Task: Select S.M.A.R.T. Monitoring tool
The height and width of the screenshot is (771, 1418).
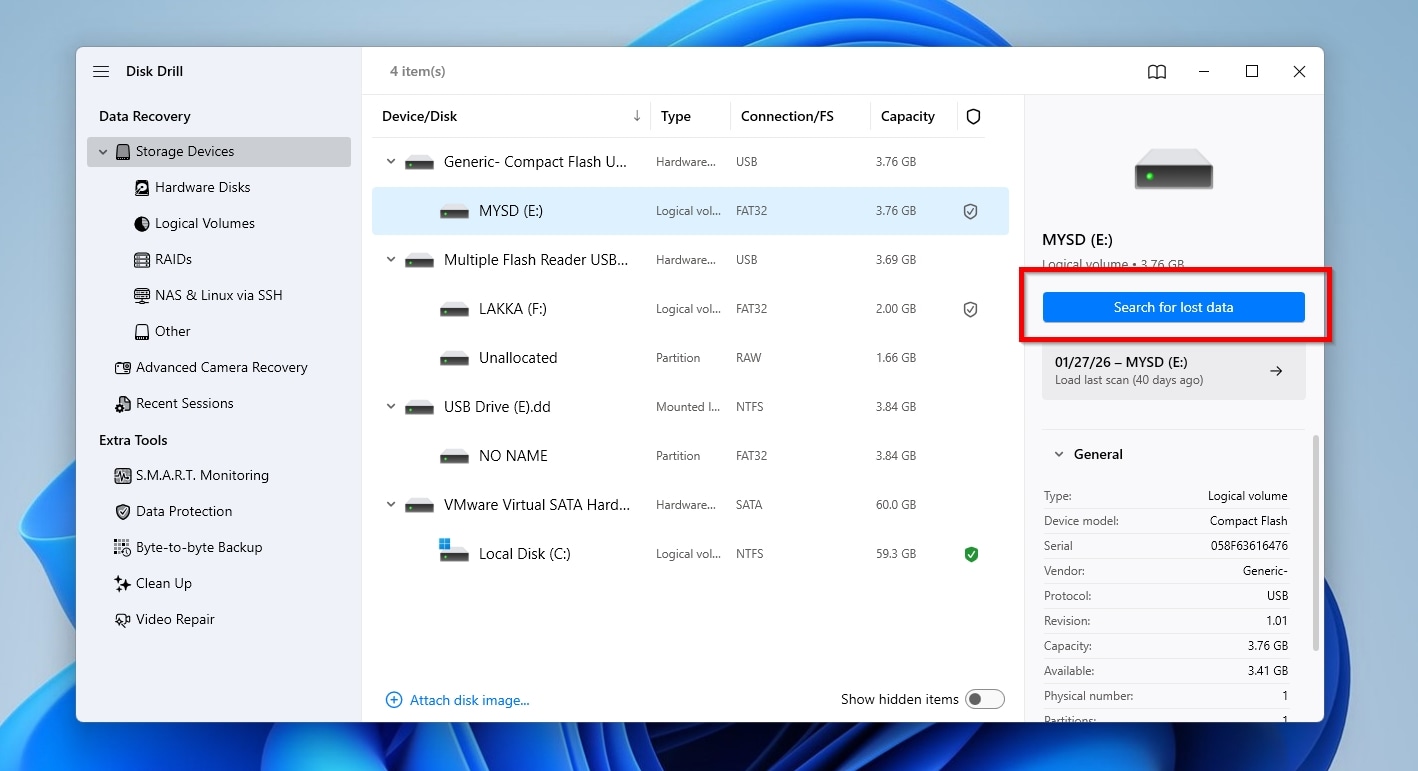Action: click(x=202, y=476)
